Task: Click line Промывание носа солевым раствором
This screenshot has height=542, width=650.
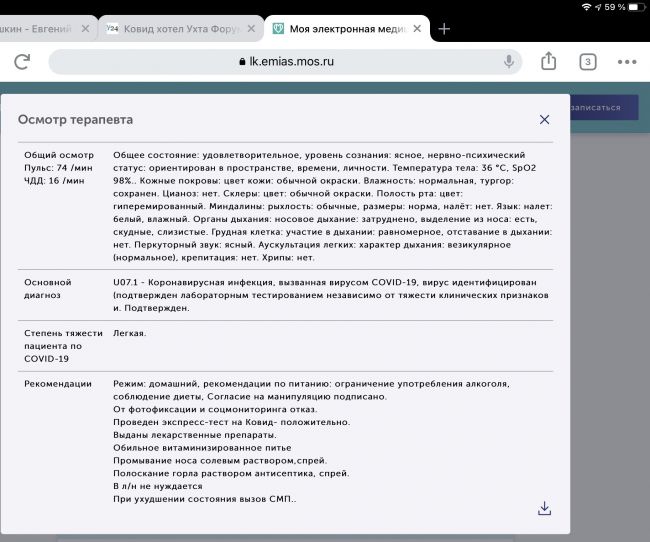Action: pos(220,461)
